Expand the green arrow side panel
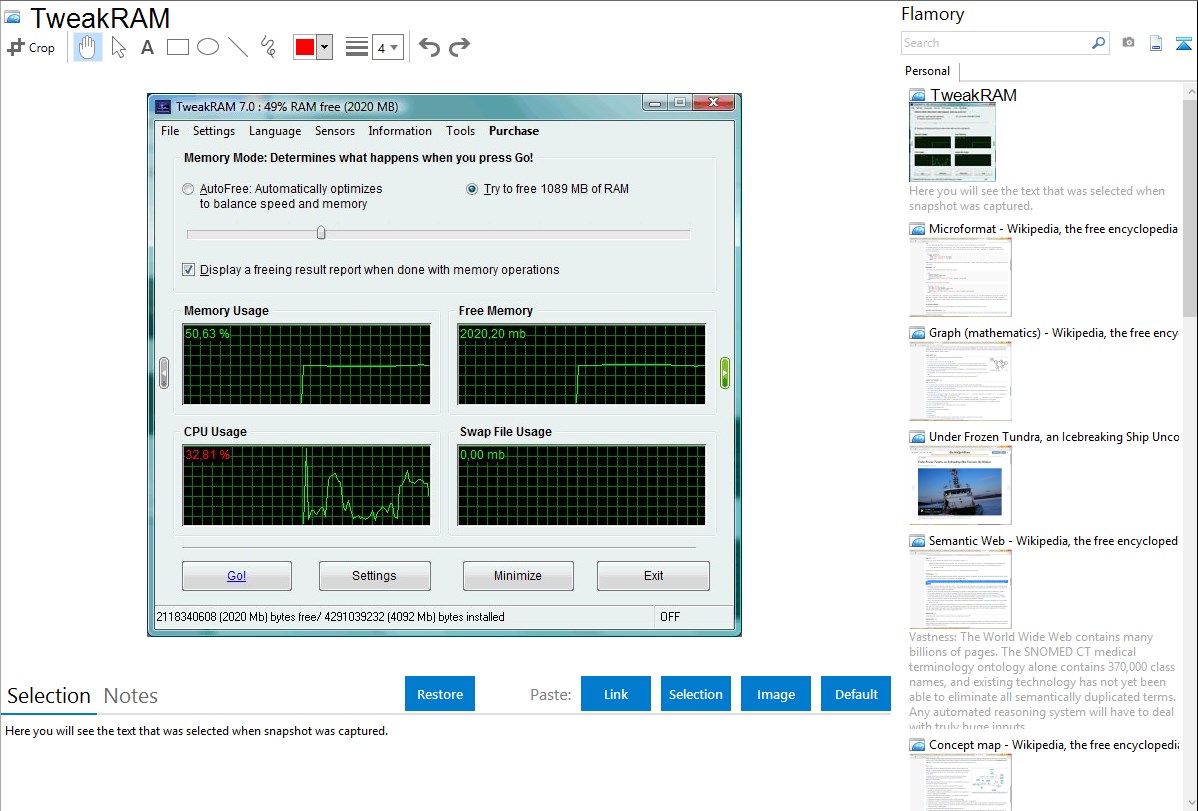 (725, 373)
